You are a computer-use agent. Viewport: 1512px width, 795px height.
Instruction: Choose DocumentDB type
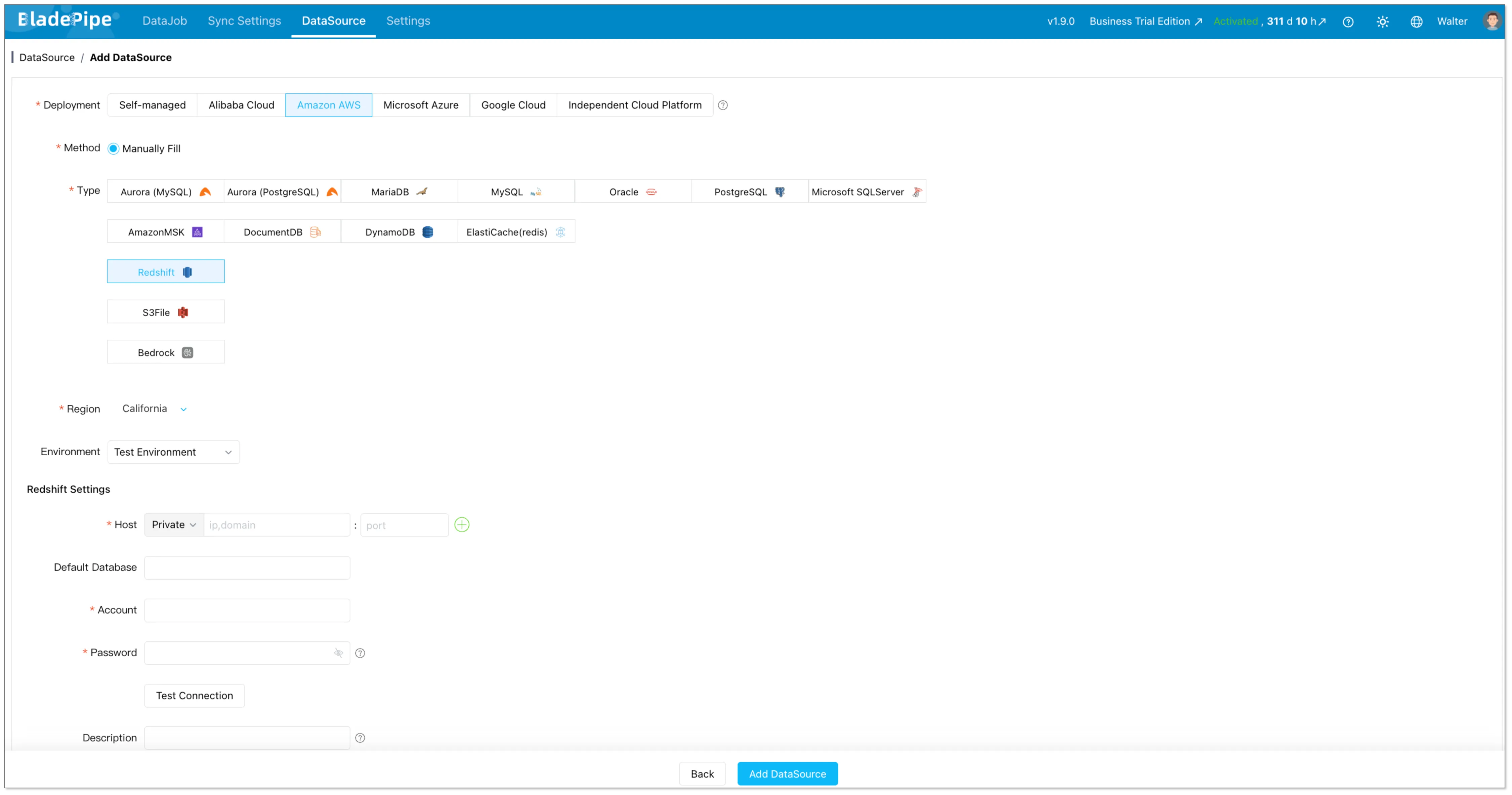(x=282, y=232)
